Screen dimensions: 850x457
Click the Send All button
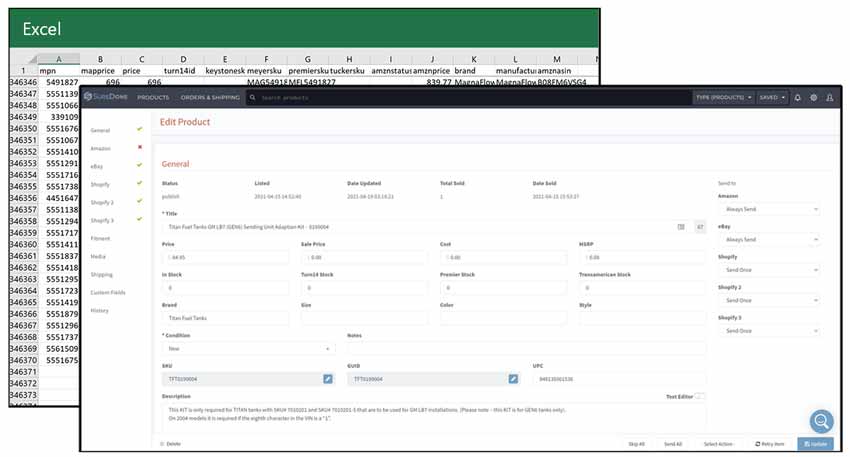click(x=673, y=444)
